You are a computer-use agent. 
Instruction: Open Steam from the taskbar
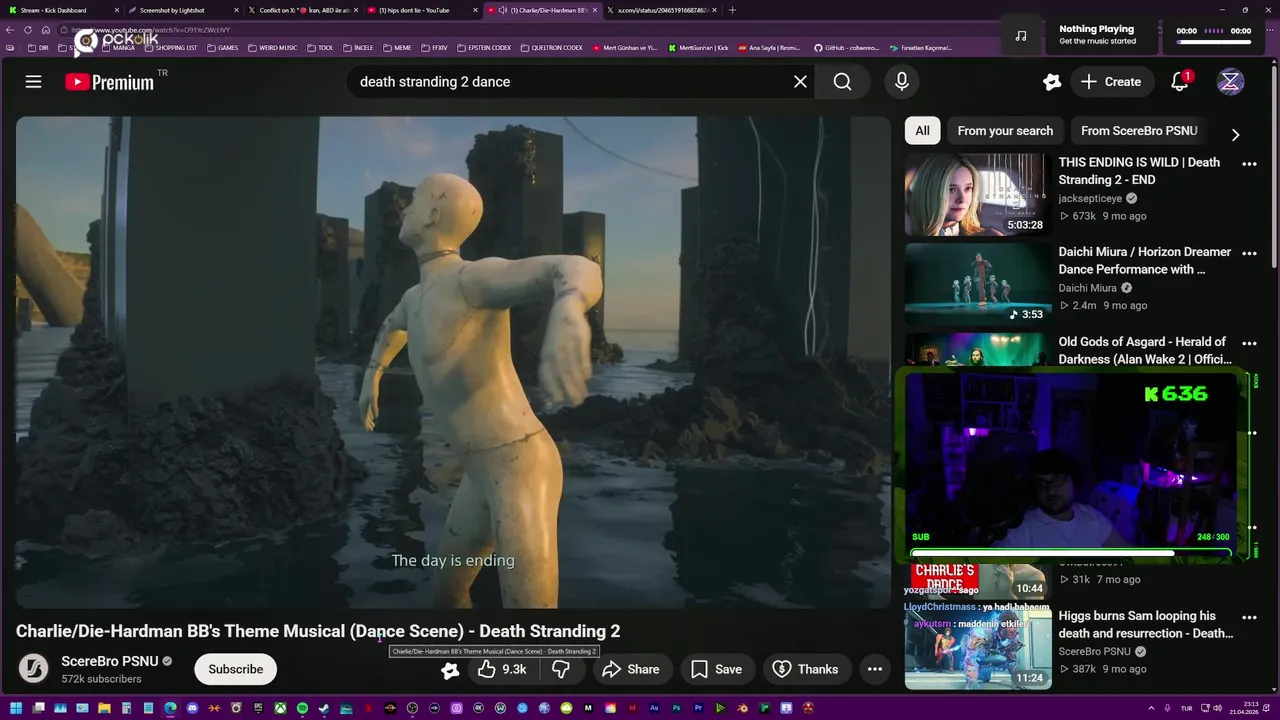coord(324,708)
